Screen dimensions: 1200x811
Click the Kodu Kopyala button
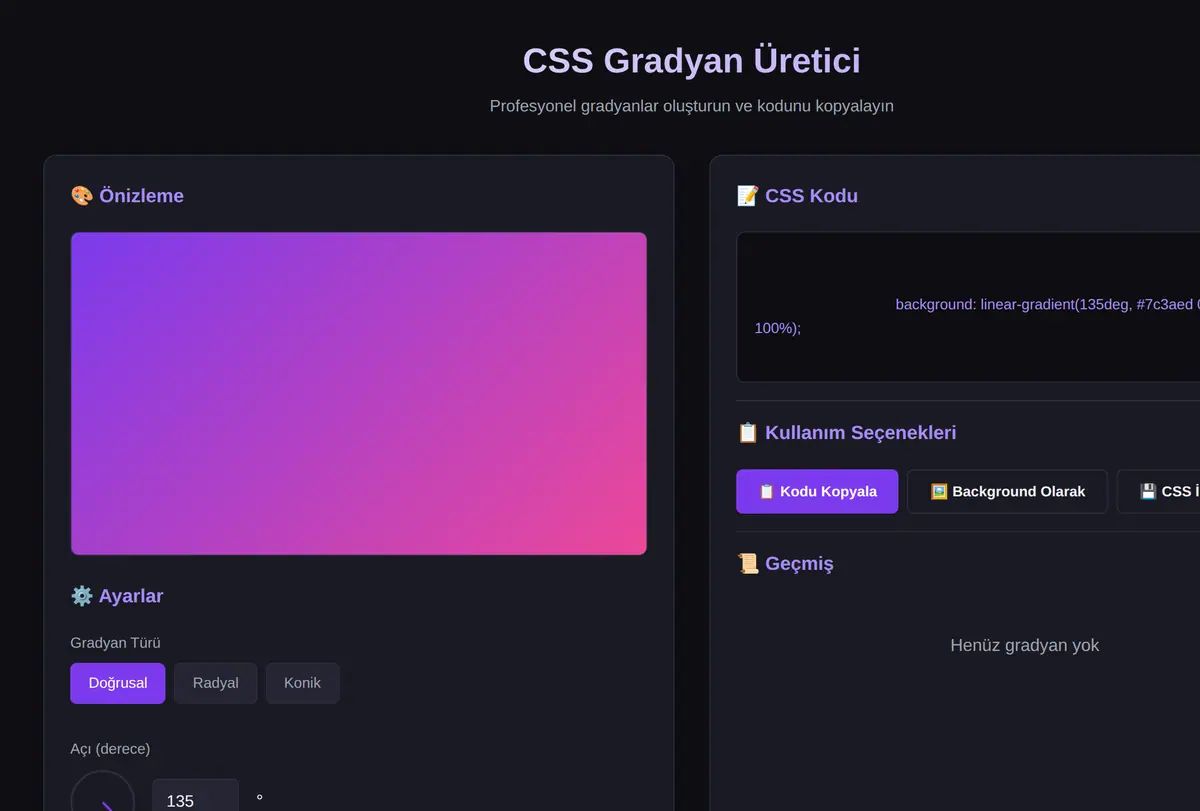pos(817,491)
